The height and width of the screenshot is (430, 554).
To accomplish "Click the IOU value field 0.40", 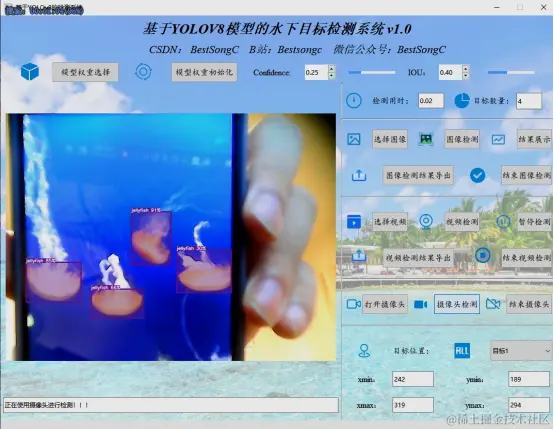I will click(450, 72).
